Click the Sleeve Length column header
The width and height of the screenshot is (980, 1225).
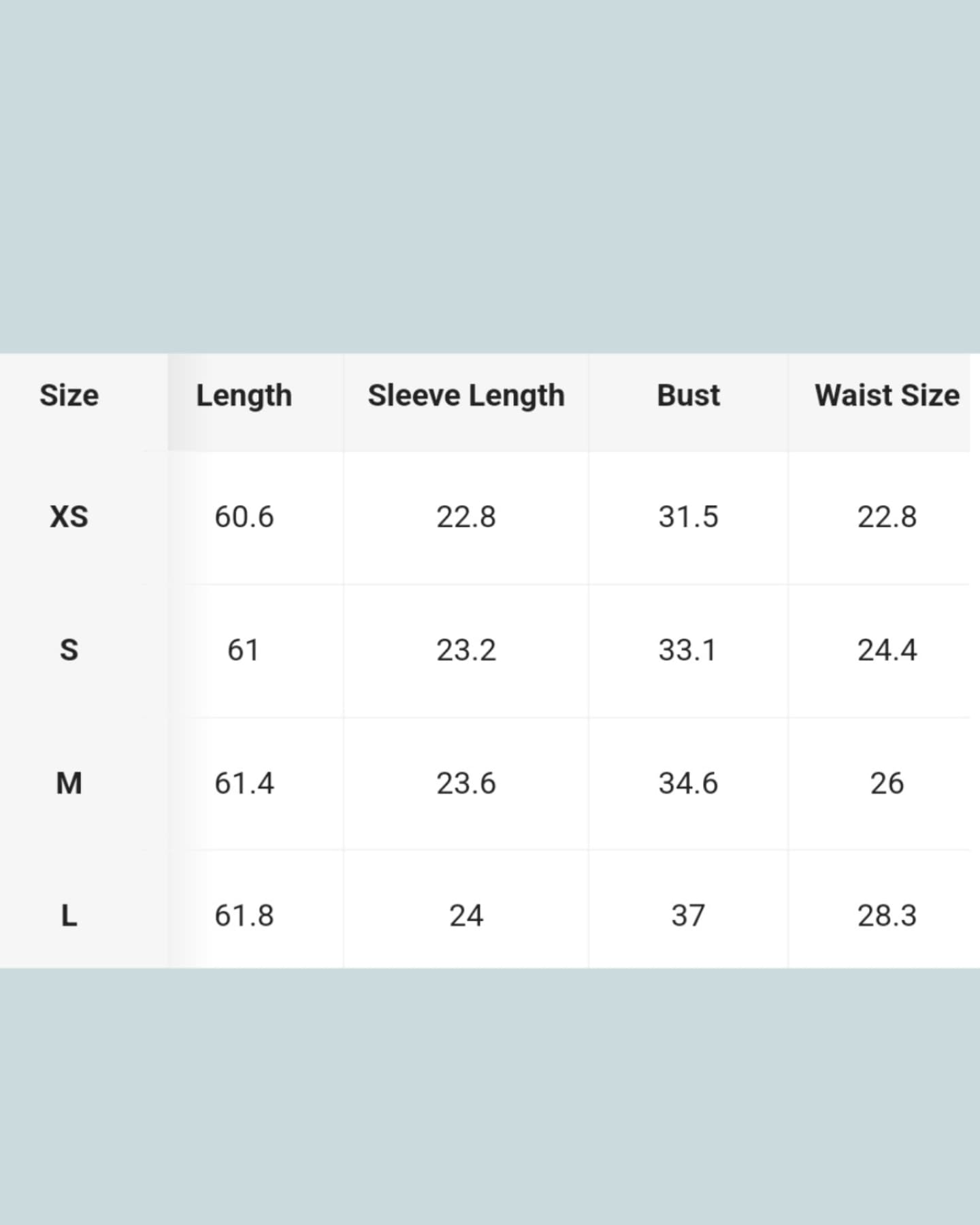(x=466, y=395)
